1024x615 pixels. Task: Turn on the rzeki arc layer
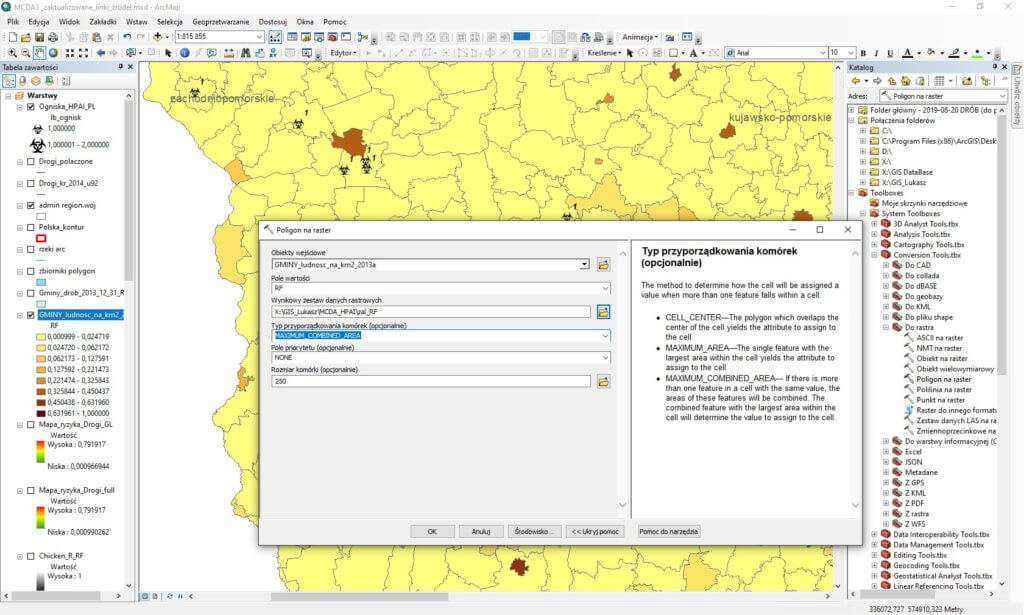[x=31, y=249]
